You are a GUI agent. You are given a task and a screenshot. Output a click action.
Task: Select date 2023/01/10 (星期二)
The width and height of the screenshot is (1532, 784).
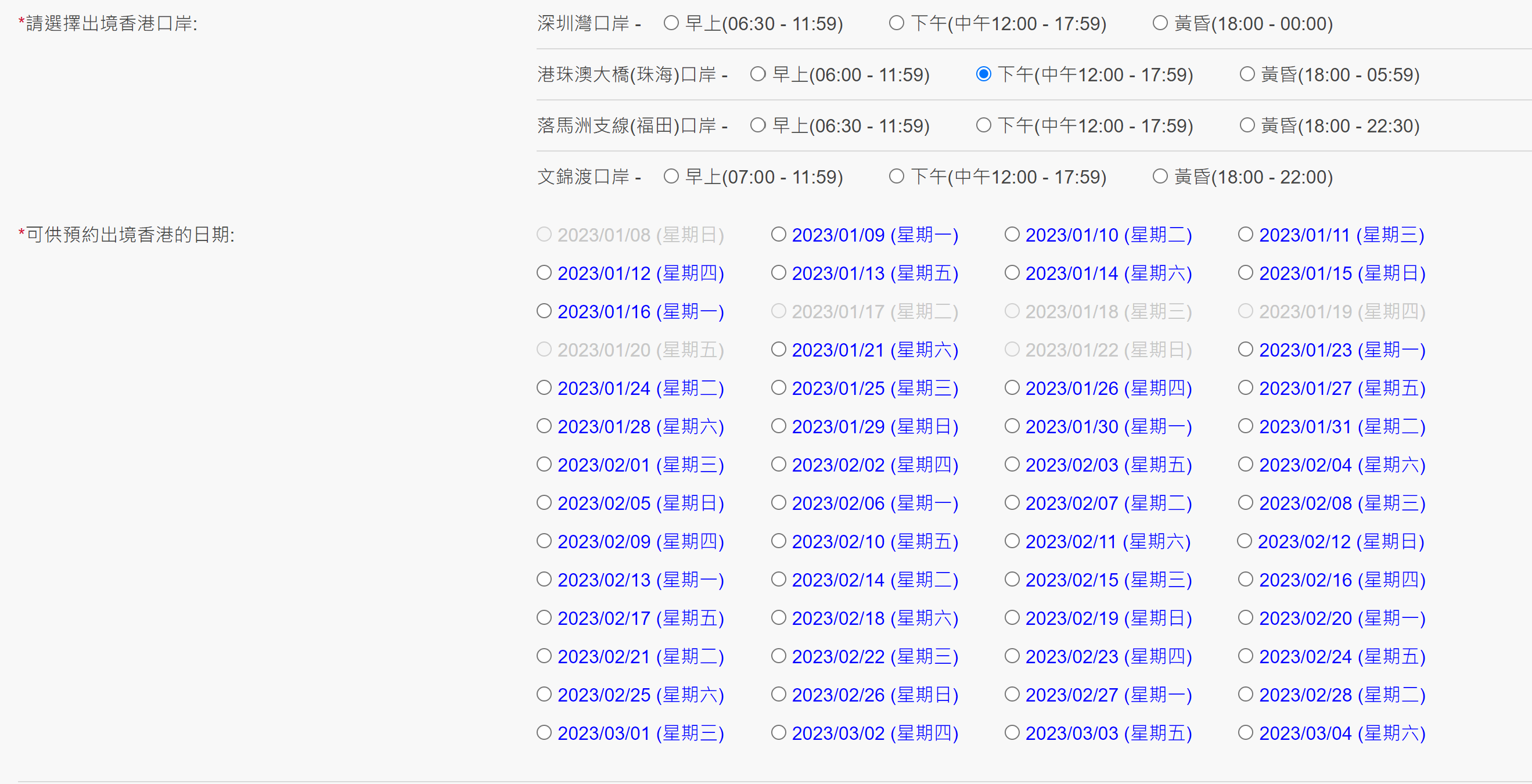(x=1012, y=235)
